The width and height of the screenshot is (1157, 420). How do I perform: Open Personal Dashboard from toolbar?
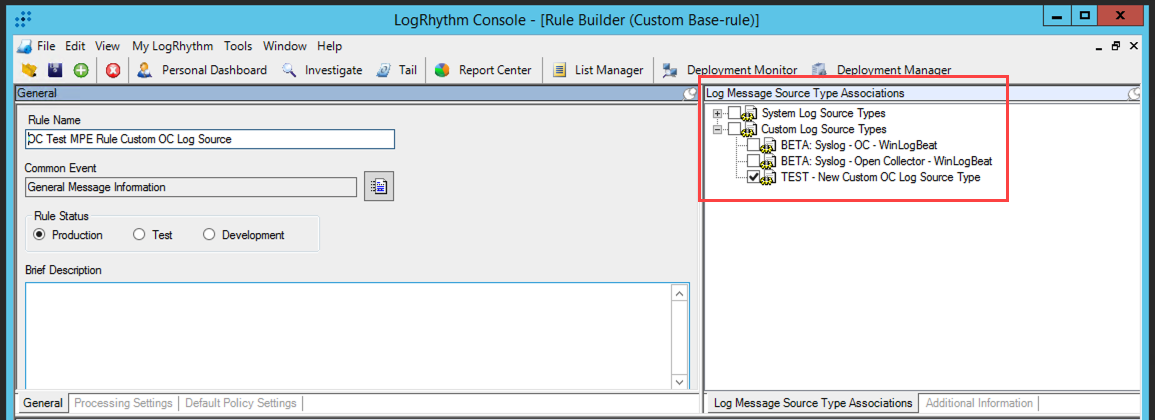203,70
